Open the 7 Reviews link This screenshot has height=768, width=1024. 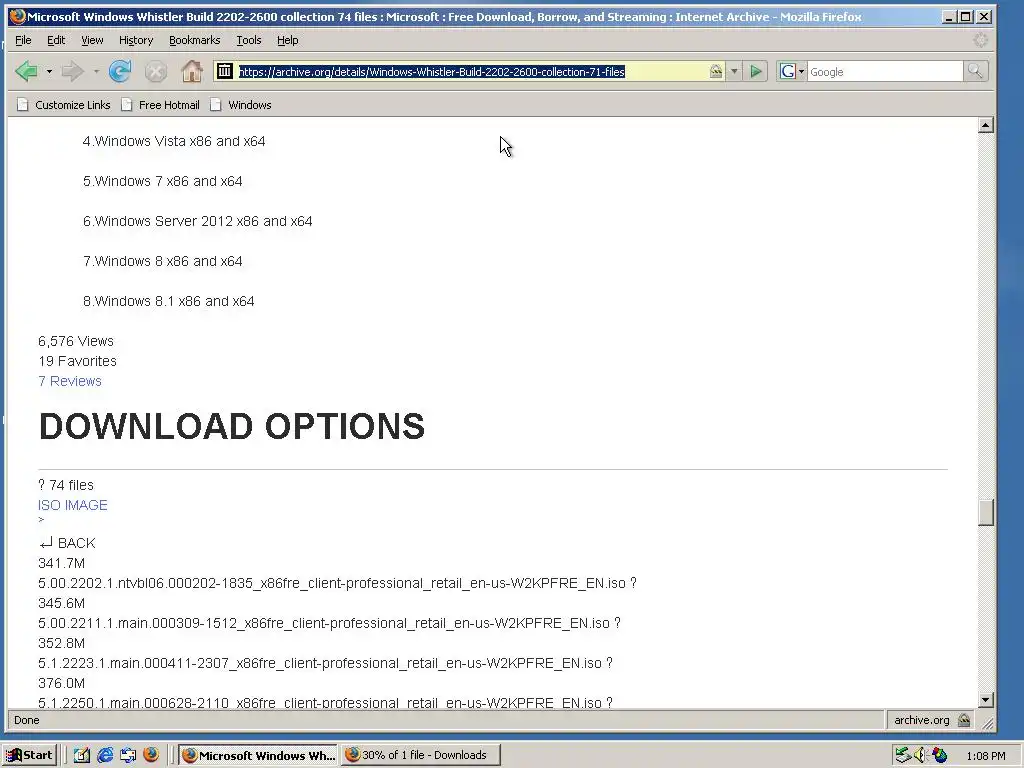[70, 381]
